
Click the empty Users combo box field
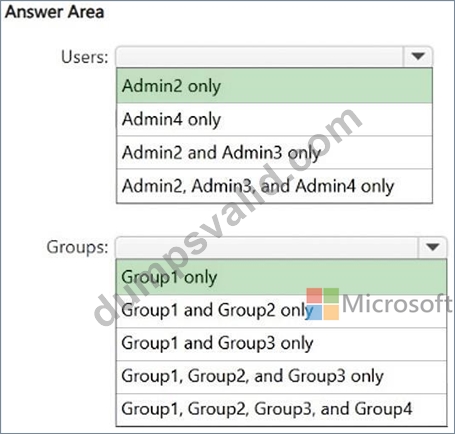pyautogui.click(x=259, y=56)
